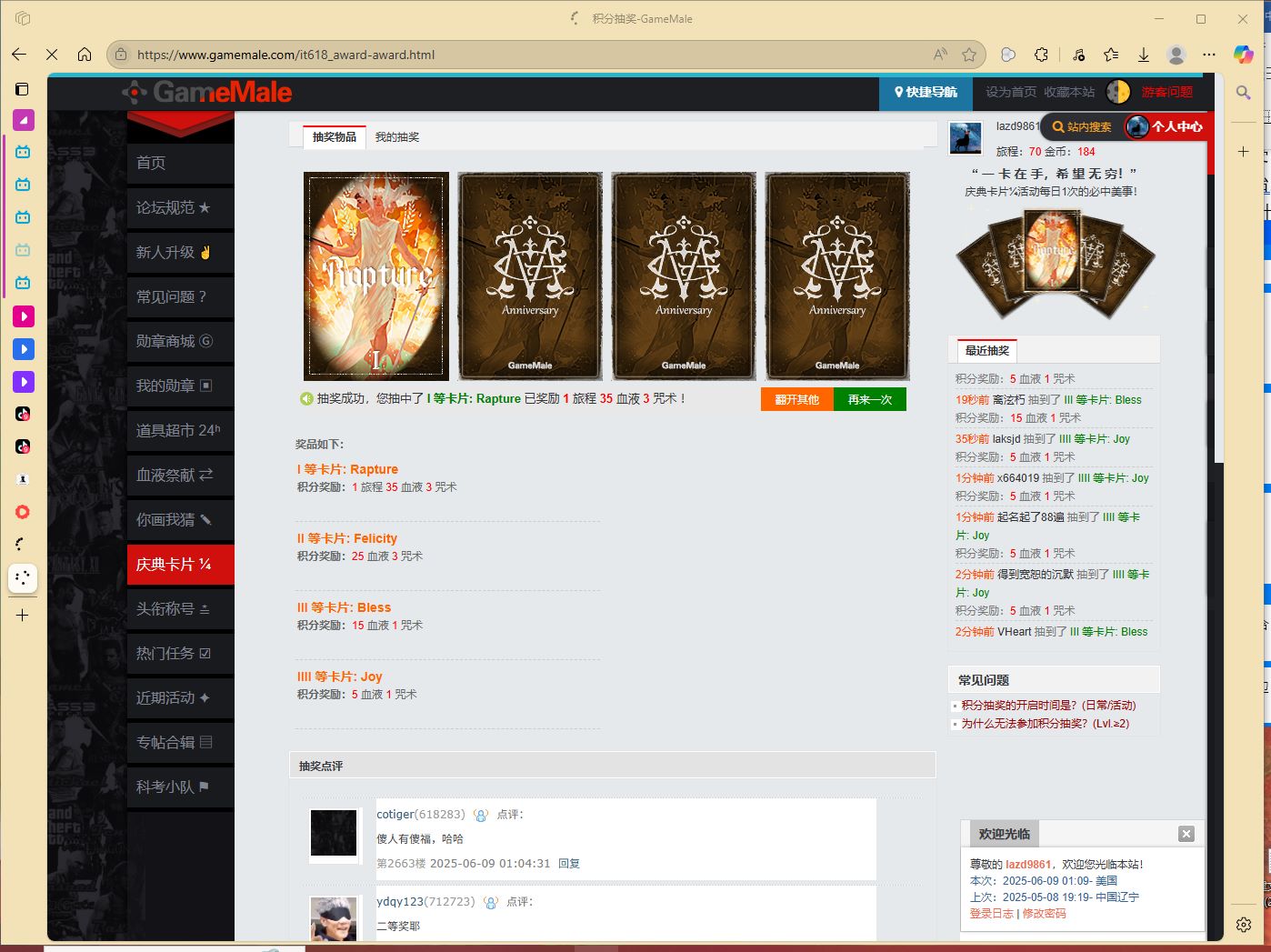This screenshot has width=1271, height=952.
Task: Open the 修改密码 link in popup
Action: coord(1044,914)
